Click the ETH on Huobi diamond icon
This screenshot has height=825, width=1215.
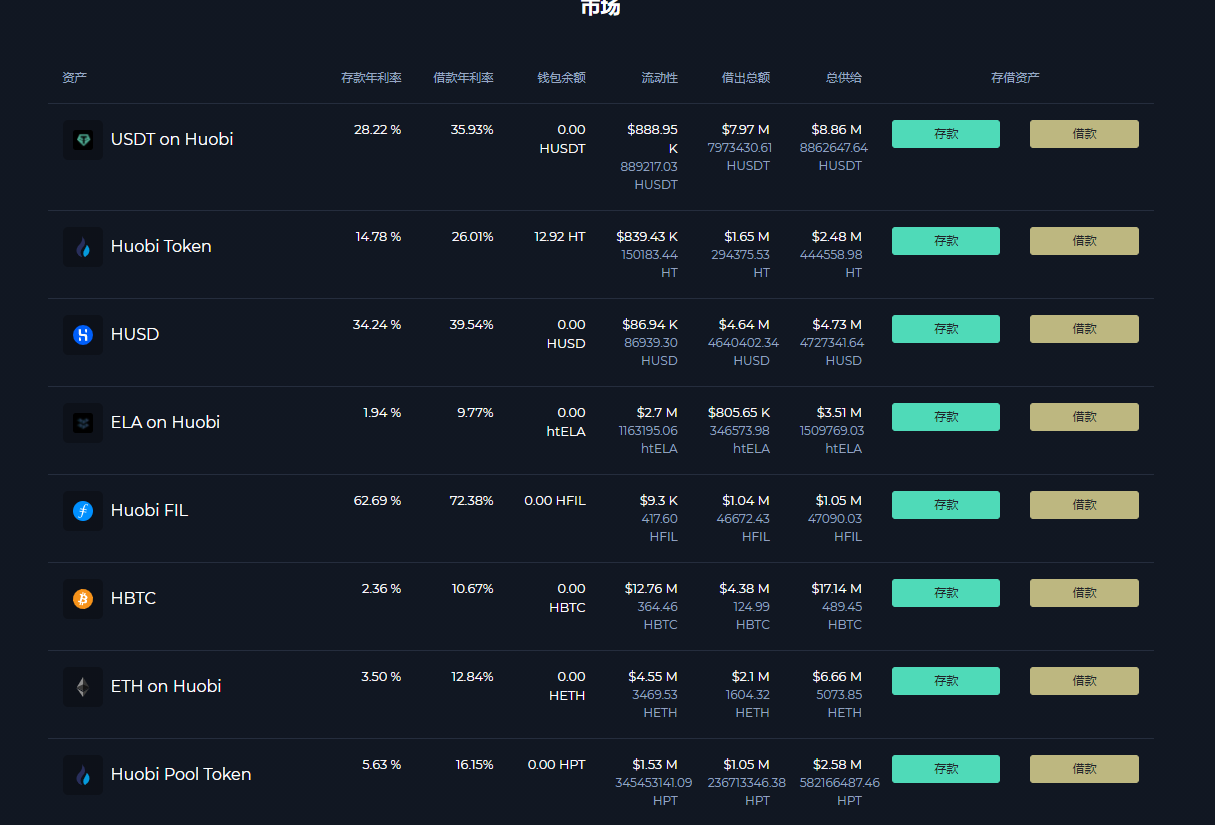point(83,687)
